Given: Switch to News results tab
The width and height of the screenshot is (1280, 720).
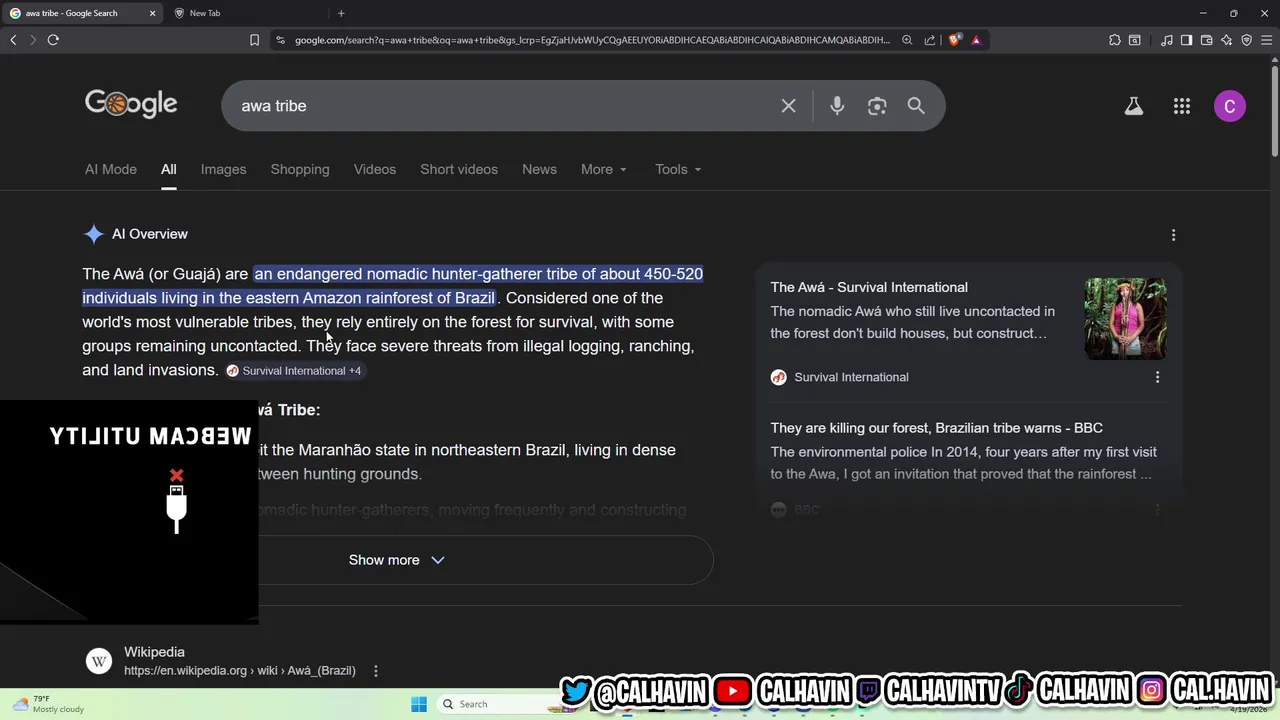Looking at the screenshot, I should point(539,169).
